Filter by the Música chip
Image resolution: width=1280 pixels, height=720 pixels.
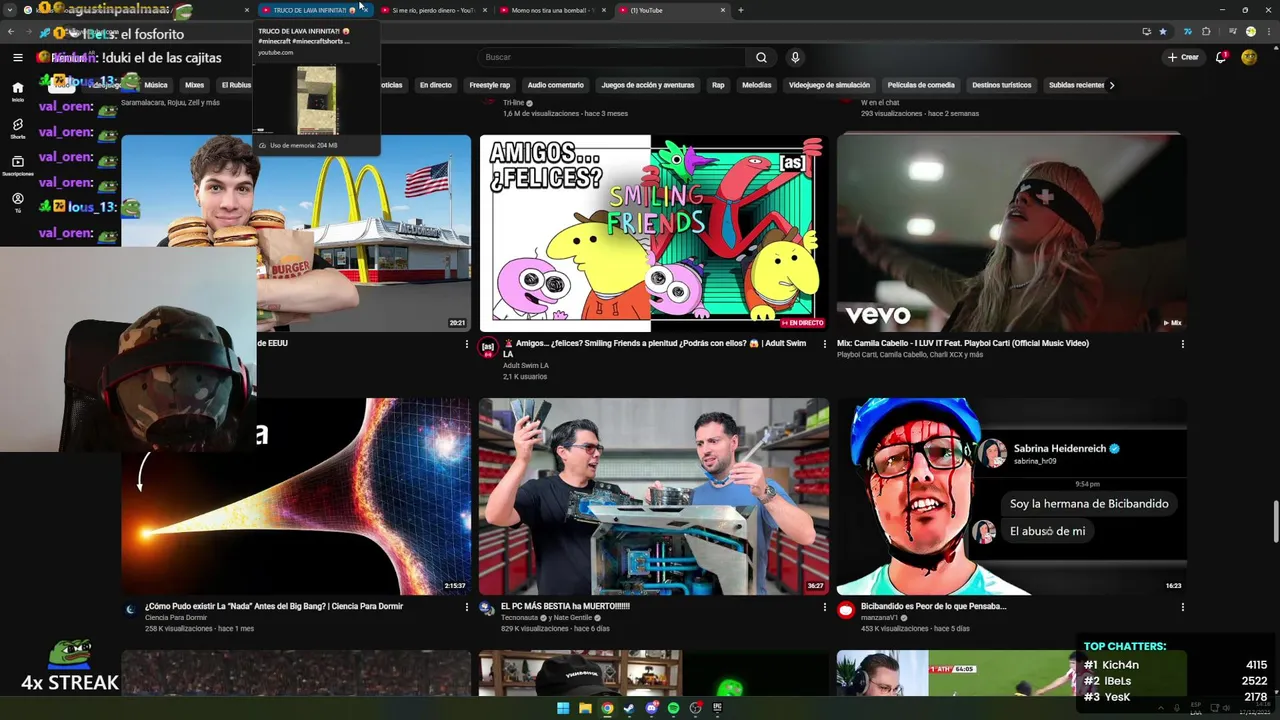[x=156, y=85]
